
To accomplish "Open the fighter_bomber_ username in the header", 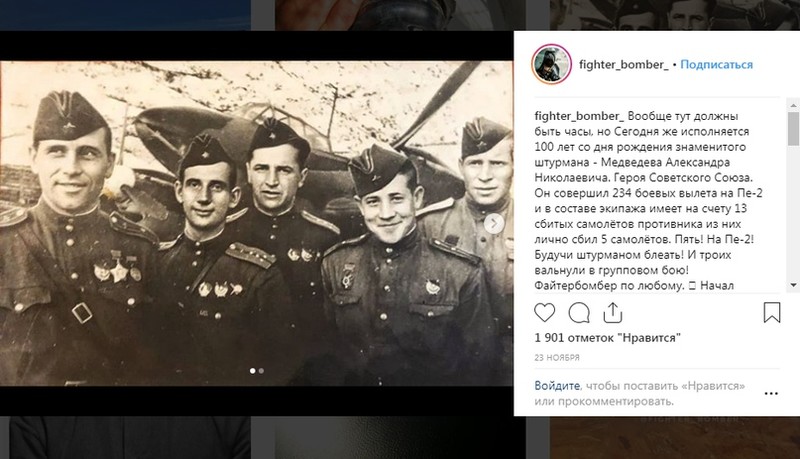I will (623, 65).
